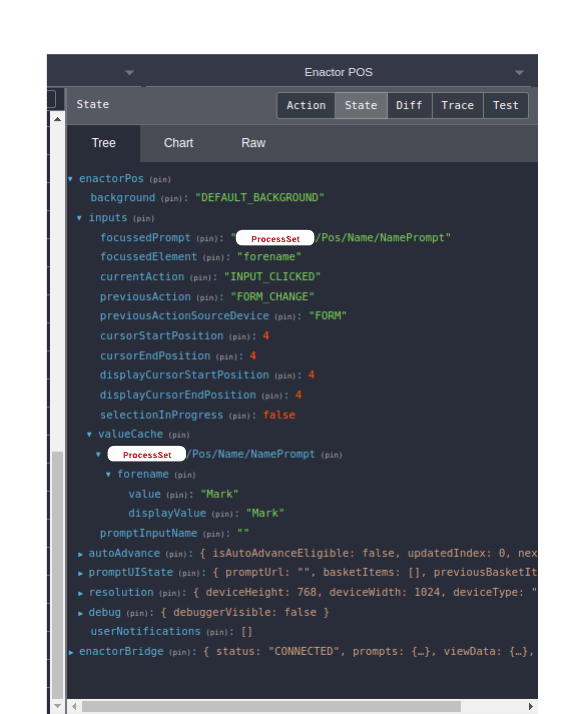This screenshot has width=584, height=714.
Task: Click the vertical scrollbar thumb
Action: [x=57, y=574]
